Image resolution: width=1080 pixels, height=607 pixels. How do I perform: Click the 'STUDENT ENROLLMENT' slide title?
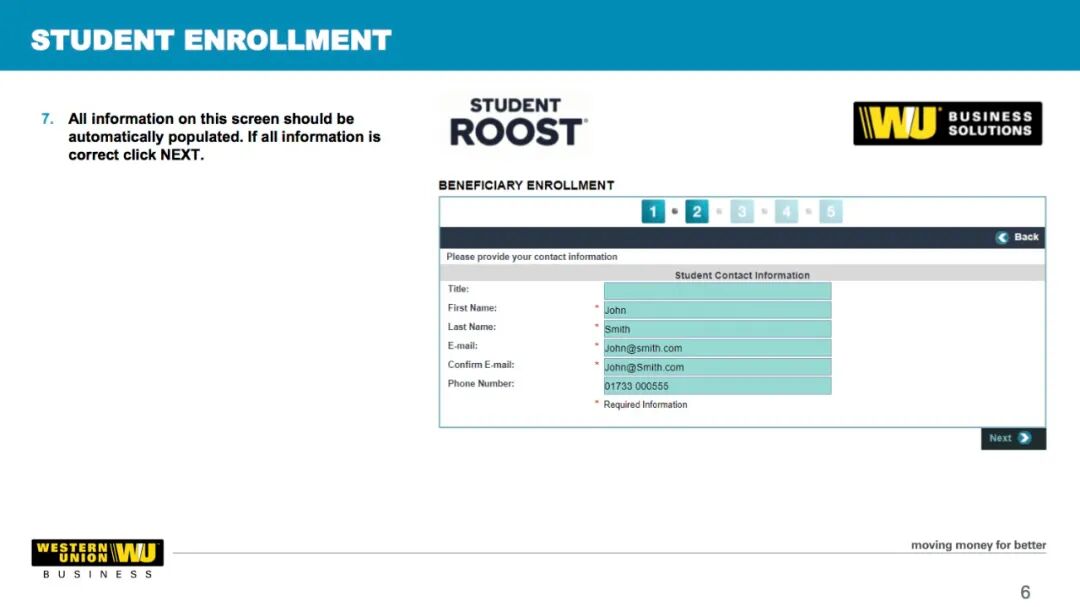[x=211, y=40]
